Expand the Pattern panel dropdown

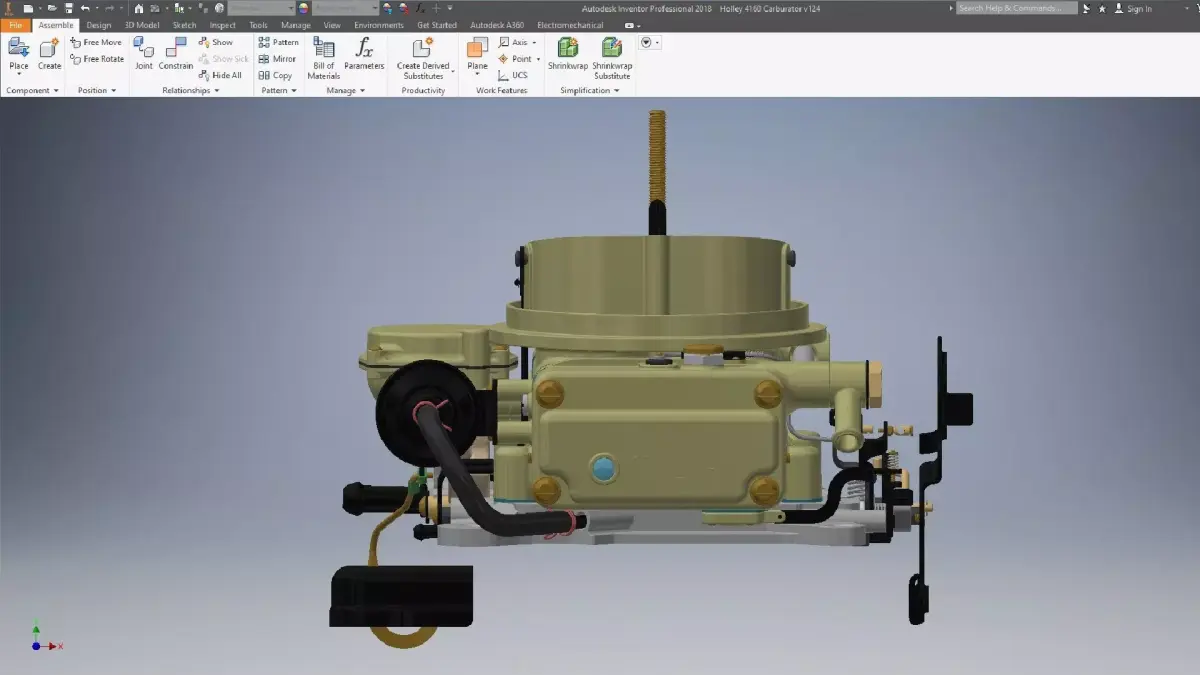[x=295, y=91]
